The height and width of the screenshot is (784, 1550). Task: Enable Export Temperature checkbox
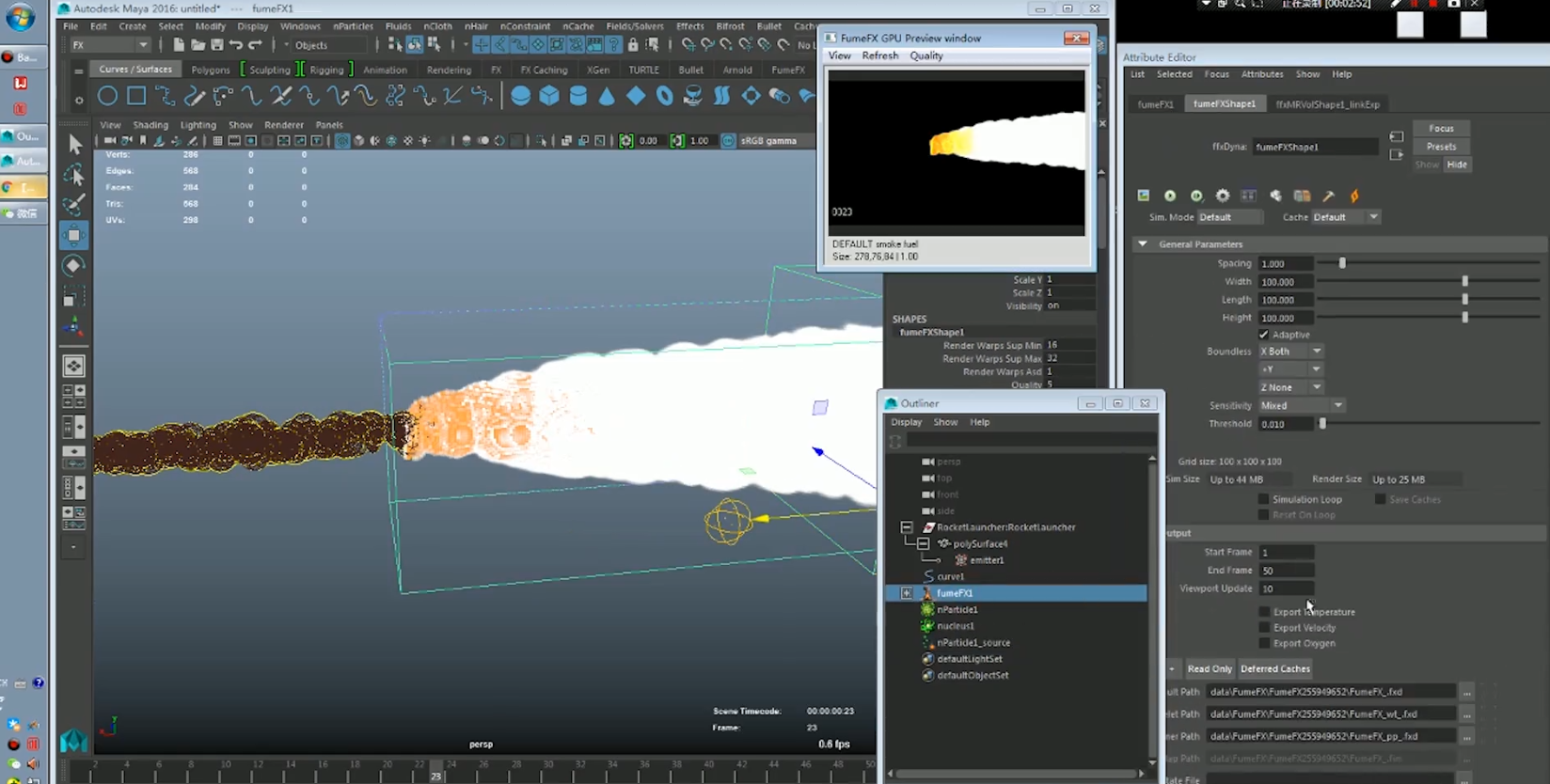pos(1264,612)
